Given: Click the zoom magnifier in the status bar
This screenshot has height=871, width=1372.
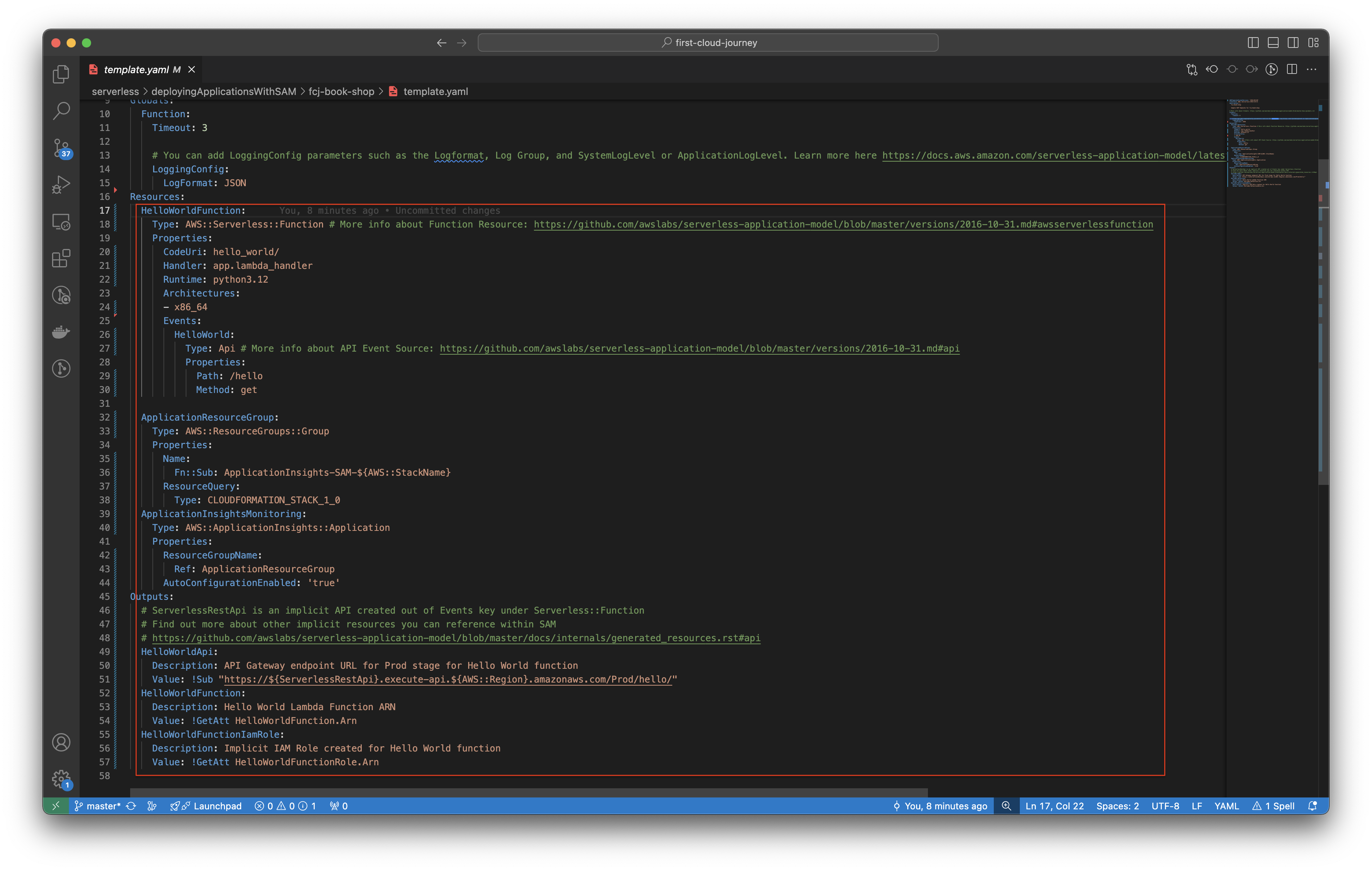Looking at the screenshot, I should pyautogui.click(x=1006, y=806).
